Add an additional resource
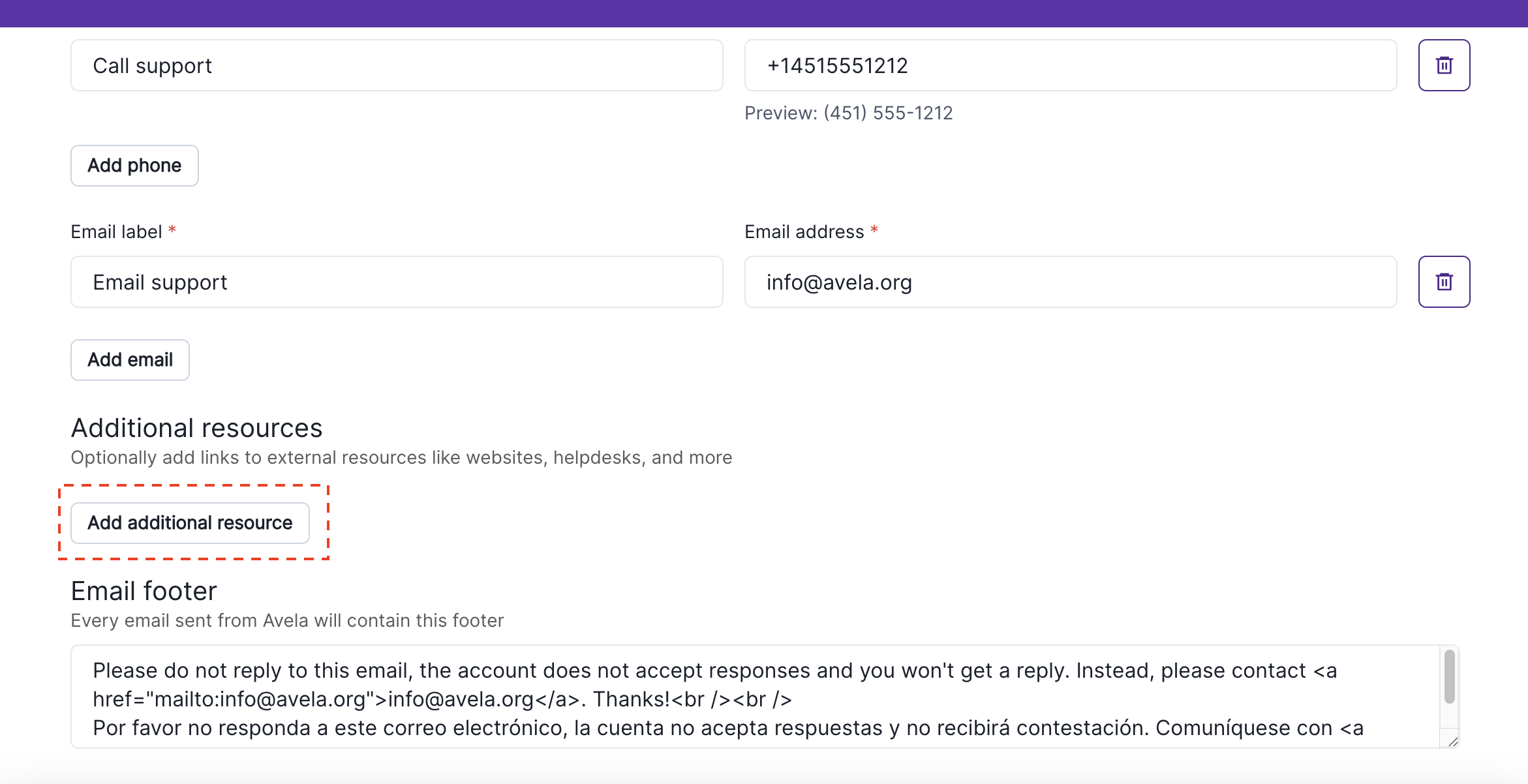Viewport: 1528px width, 784px height. tap(190, 523)
